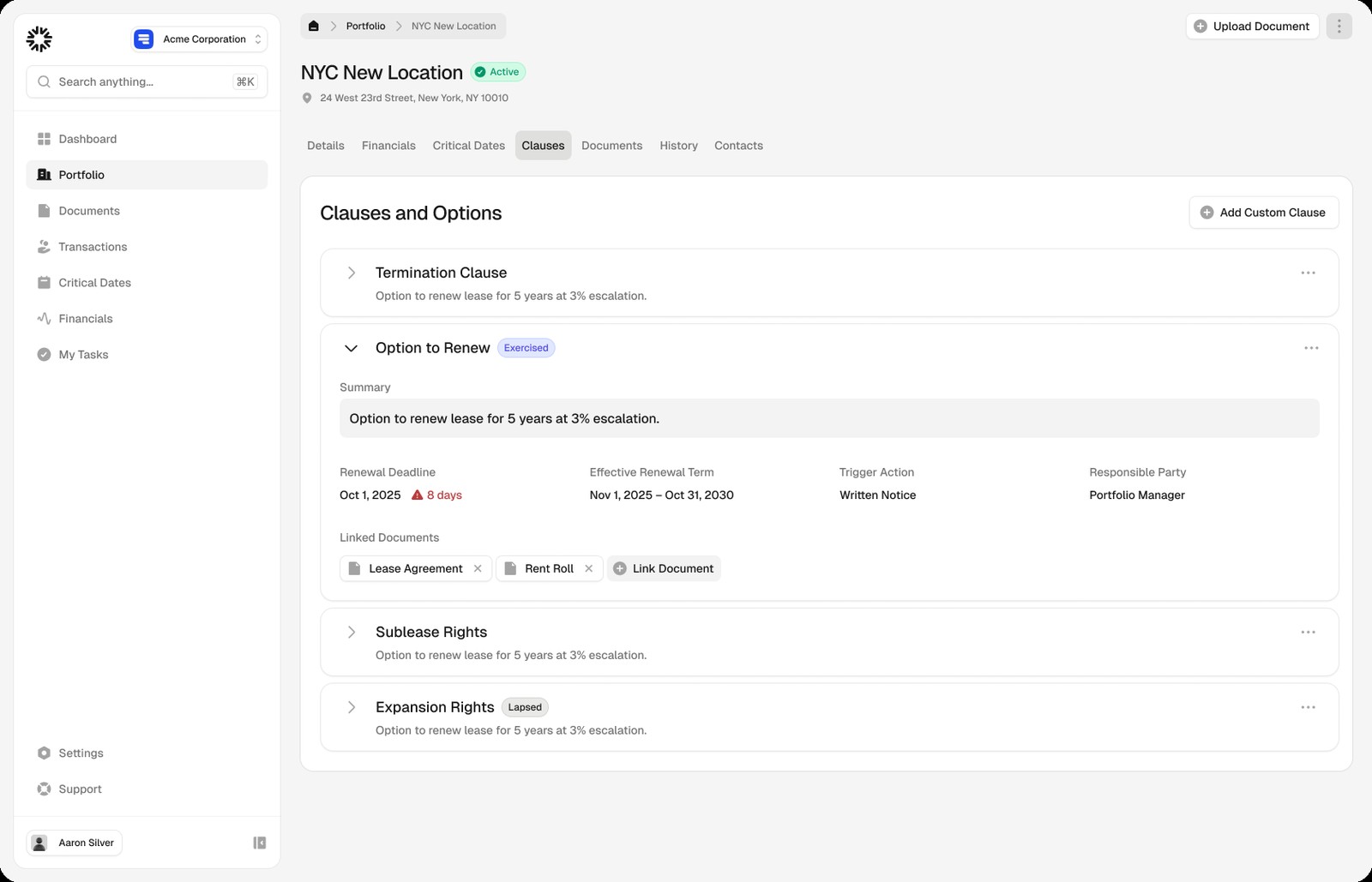Switch to the Documents tab
Screen dimensions: 1372x882
pos(612,146)
